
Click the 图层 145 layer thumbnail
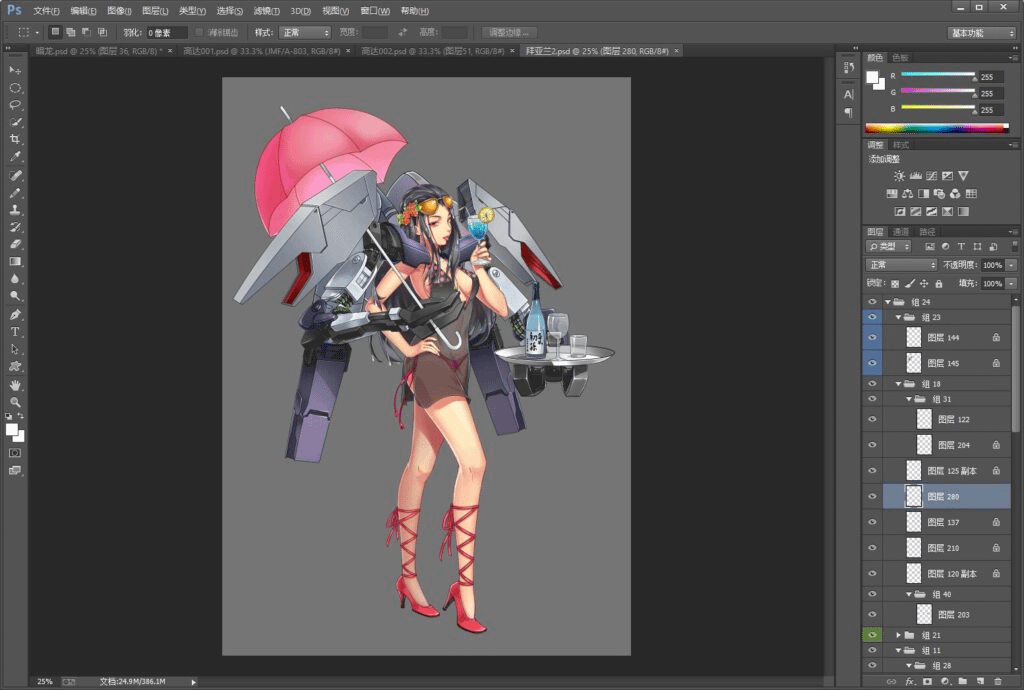pyautogui.click(x=914, y=363)
